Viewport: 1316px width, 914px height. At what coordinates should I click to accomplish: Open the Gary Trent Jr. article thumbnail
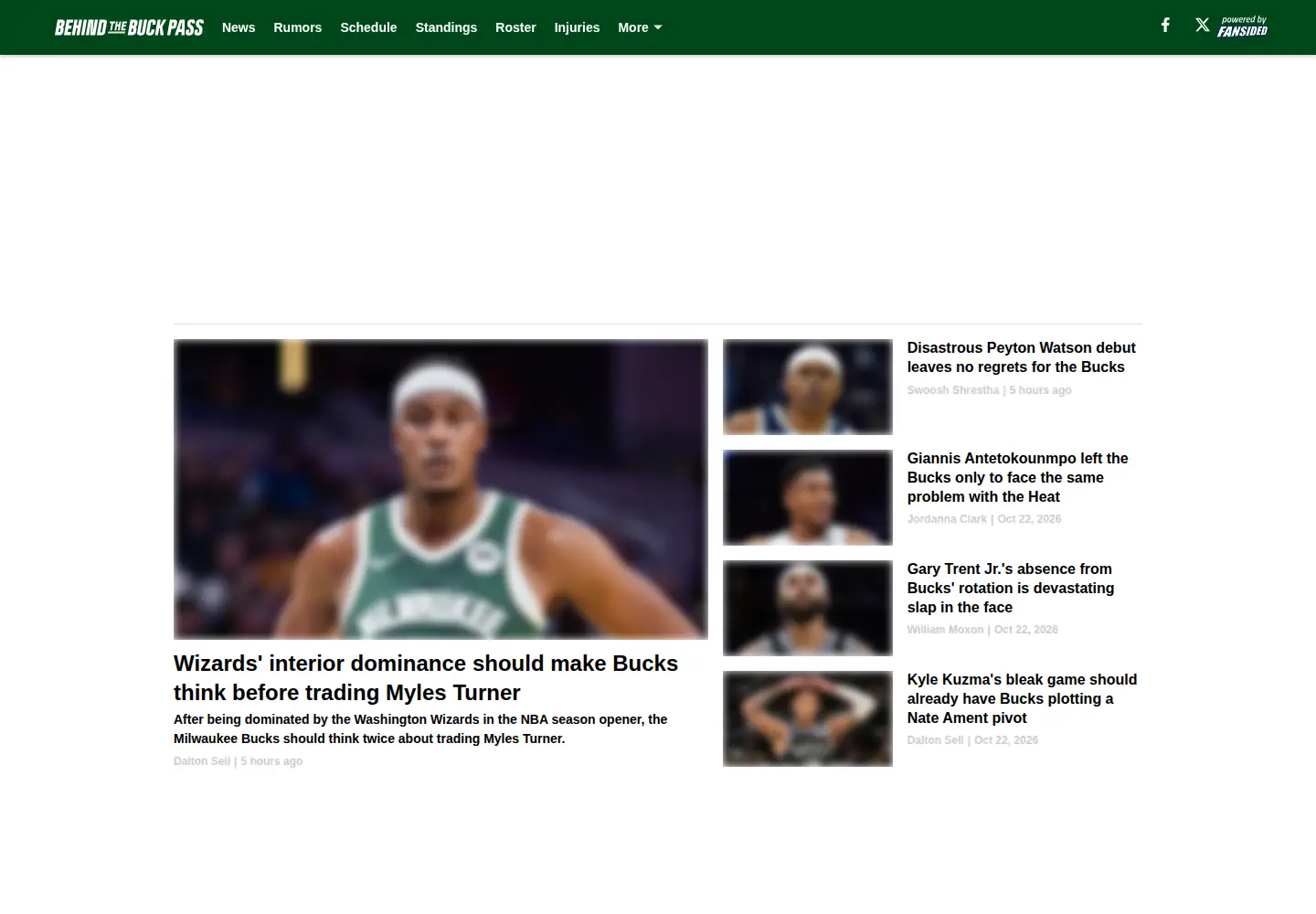(x=808, y=608)
